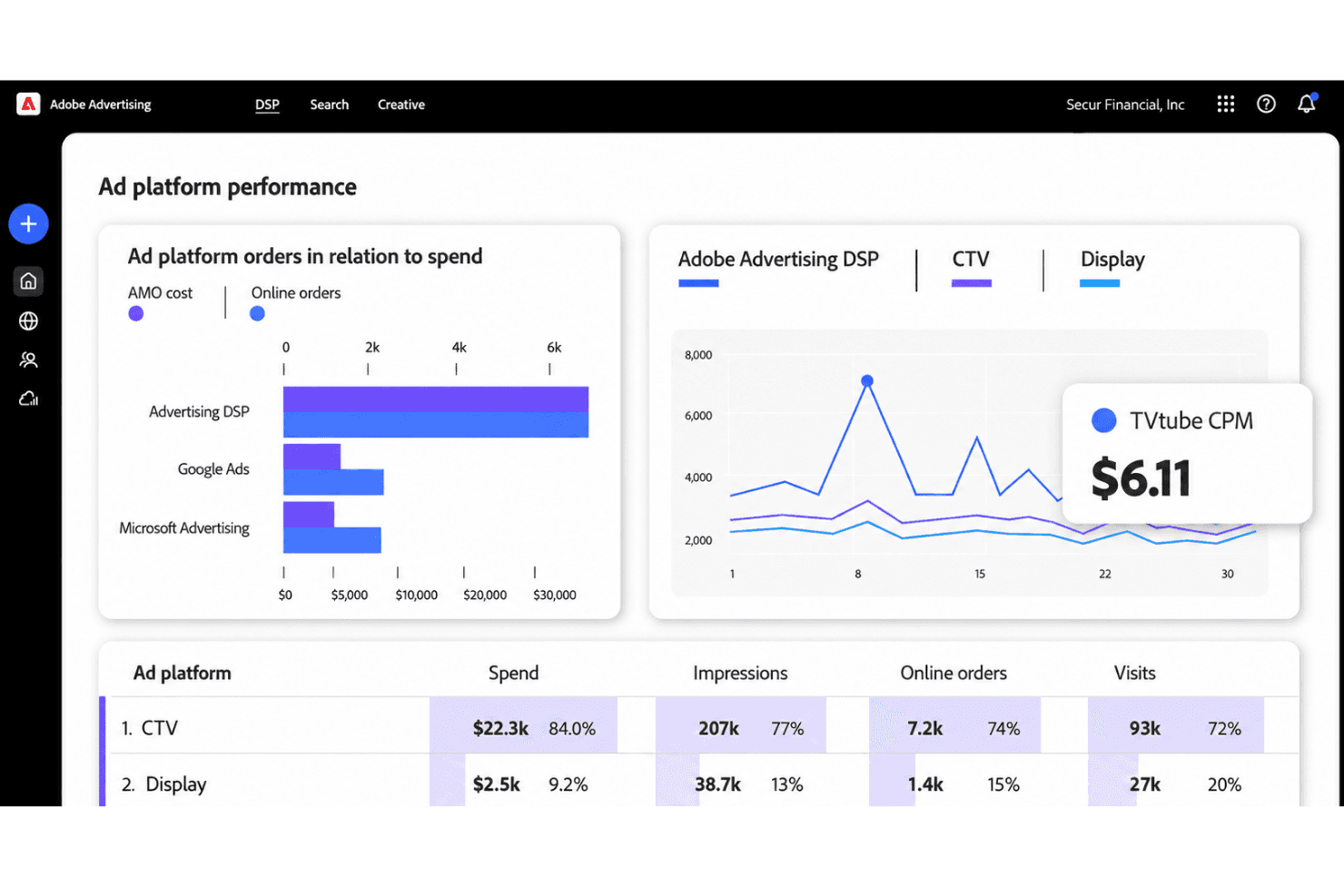Click the Microsoft Advertising bar chart label

point(184,528)
